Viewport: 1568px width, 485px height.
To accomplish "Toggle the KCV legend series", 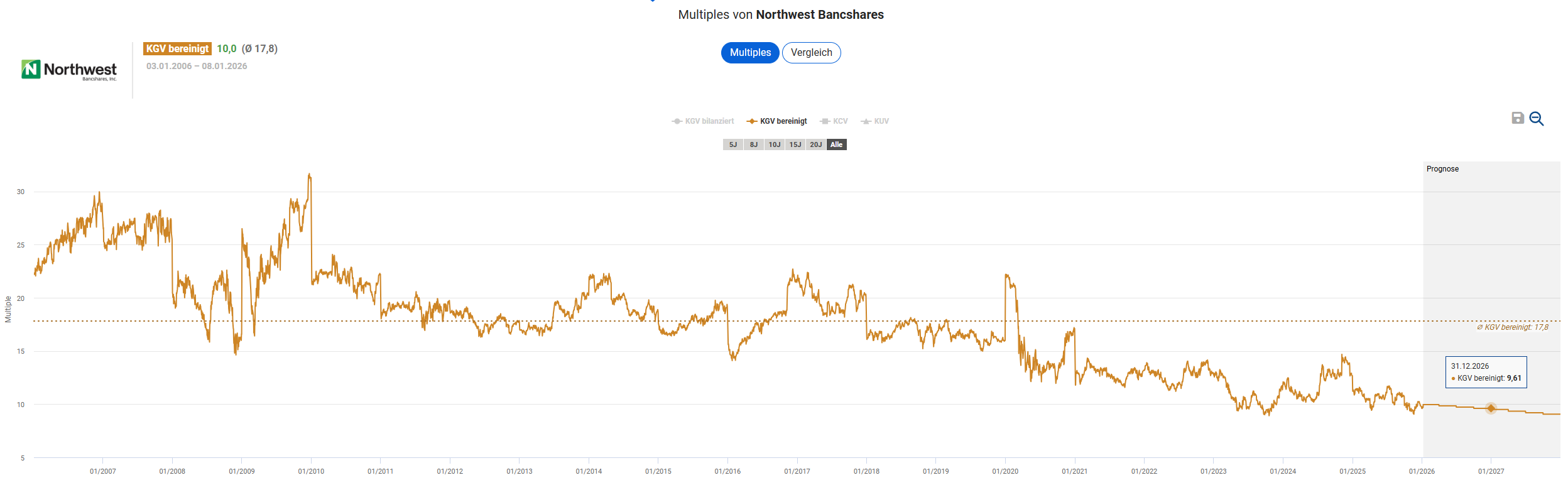I will coord(834,121).
